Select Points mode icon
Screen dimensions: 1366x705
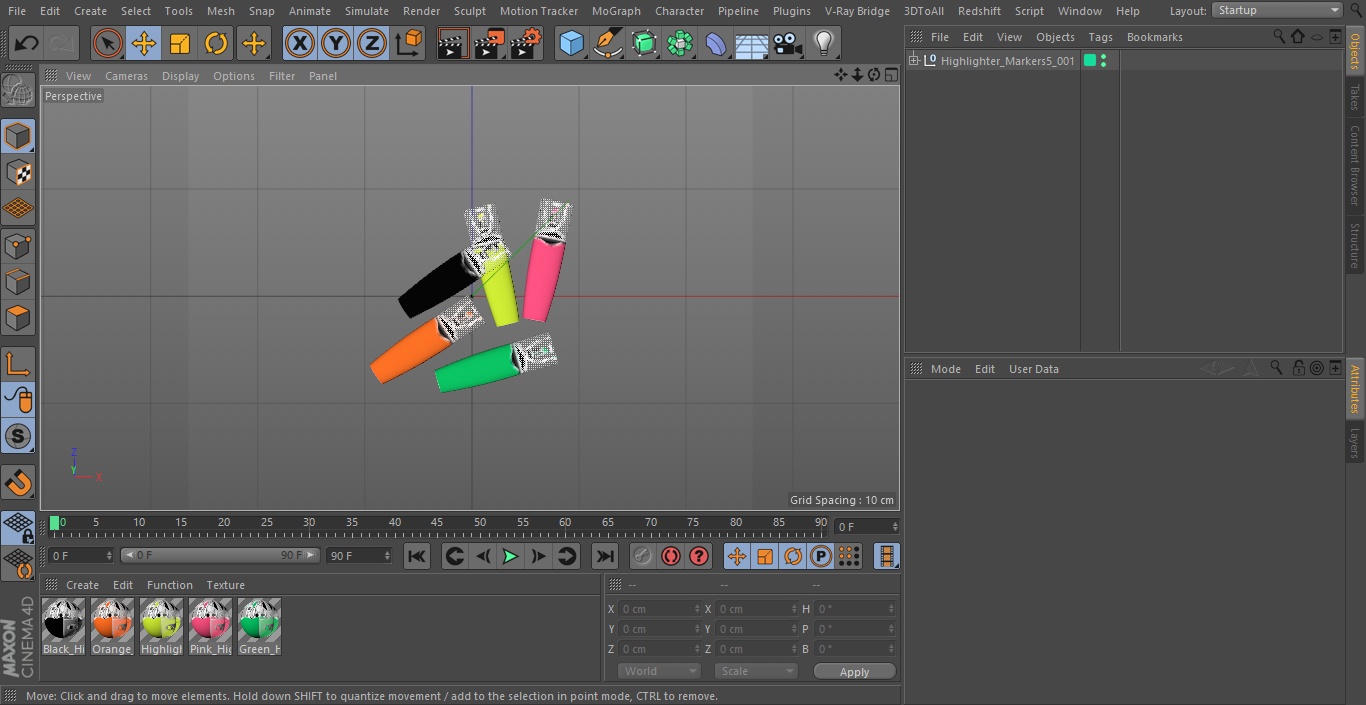[18, 245]
